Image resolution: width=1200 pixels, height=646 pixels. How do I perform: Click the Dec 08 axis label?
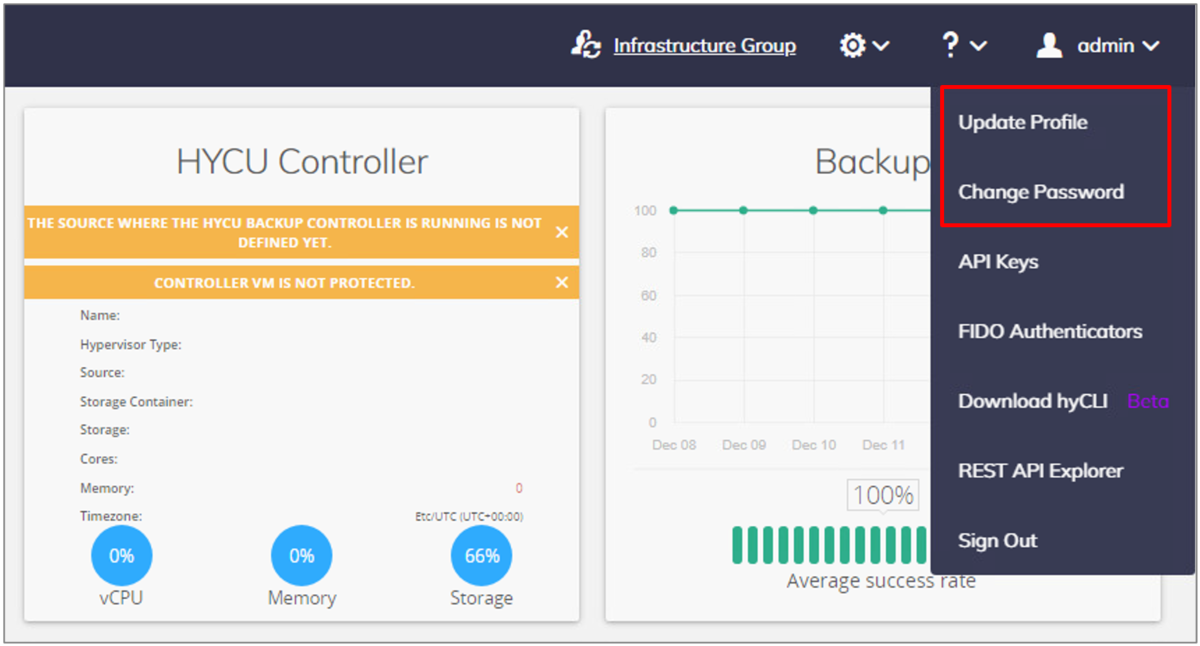[674, 444]
